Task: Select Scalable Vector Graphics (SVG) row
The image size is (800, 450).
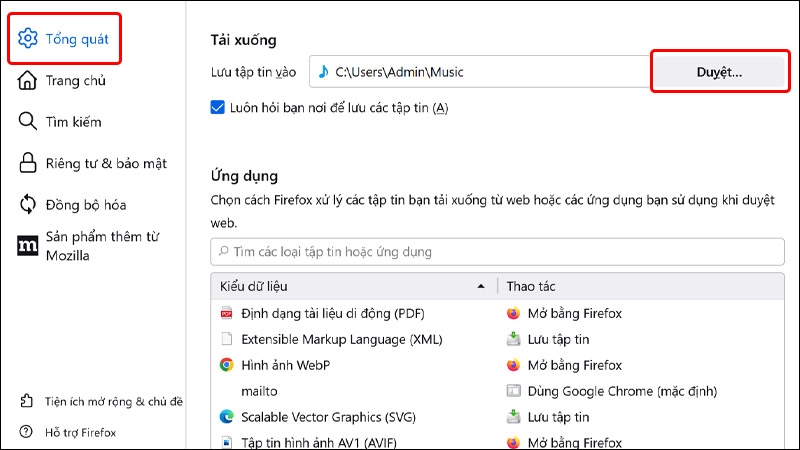Action: tap(497, 417)
